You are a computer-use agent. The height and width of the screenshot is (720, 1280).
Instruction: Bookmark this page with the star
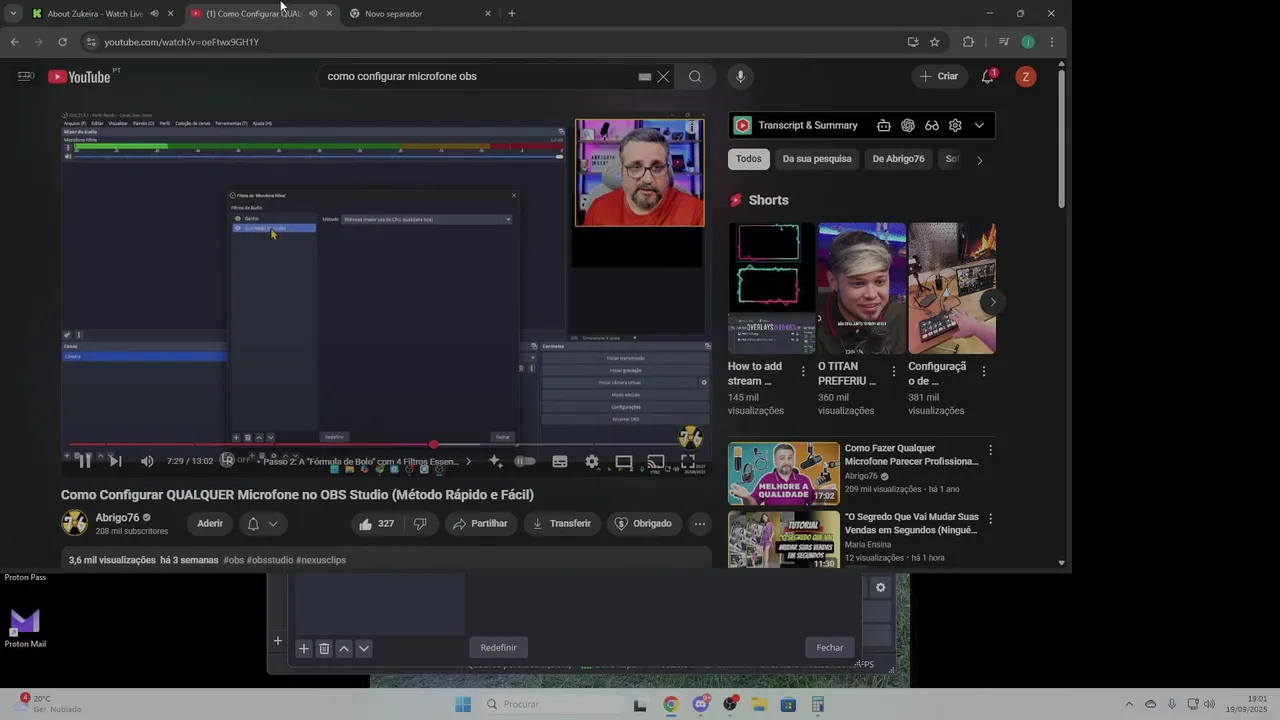pos(935,42)
